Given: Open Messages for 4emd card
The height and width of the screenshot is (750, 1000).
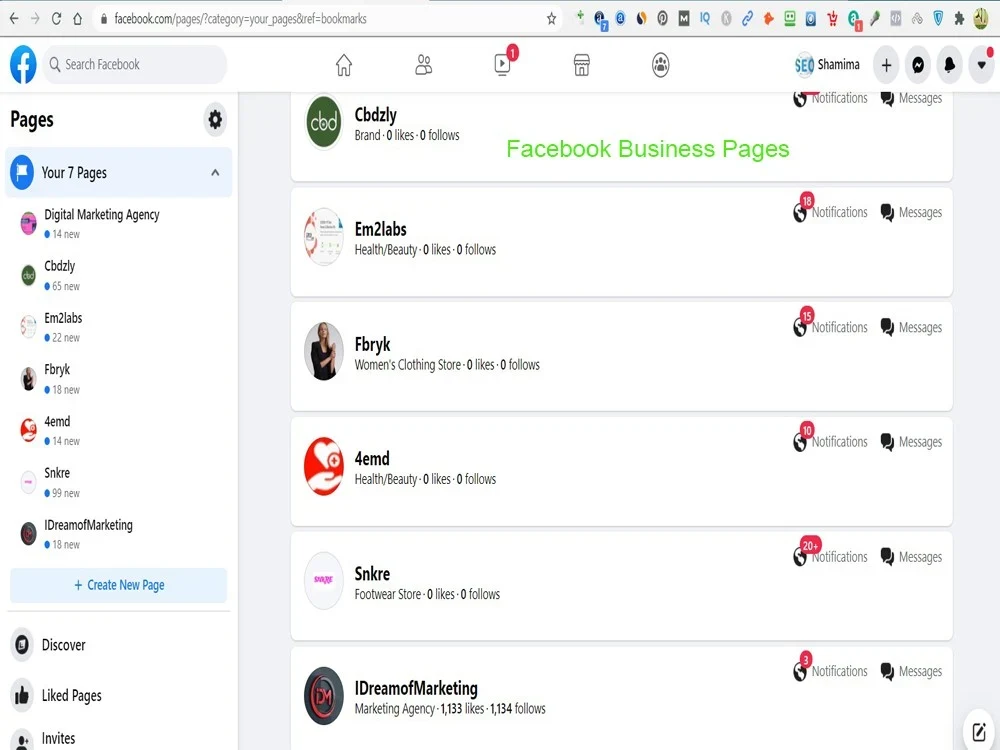Looking at the screenshot, I should [x=911, y=441].
